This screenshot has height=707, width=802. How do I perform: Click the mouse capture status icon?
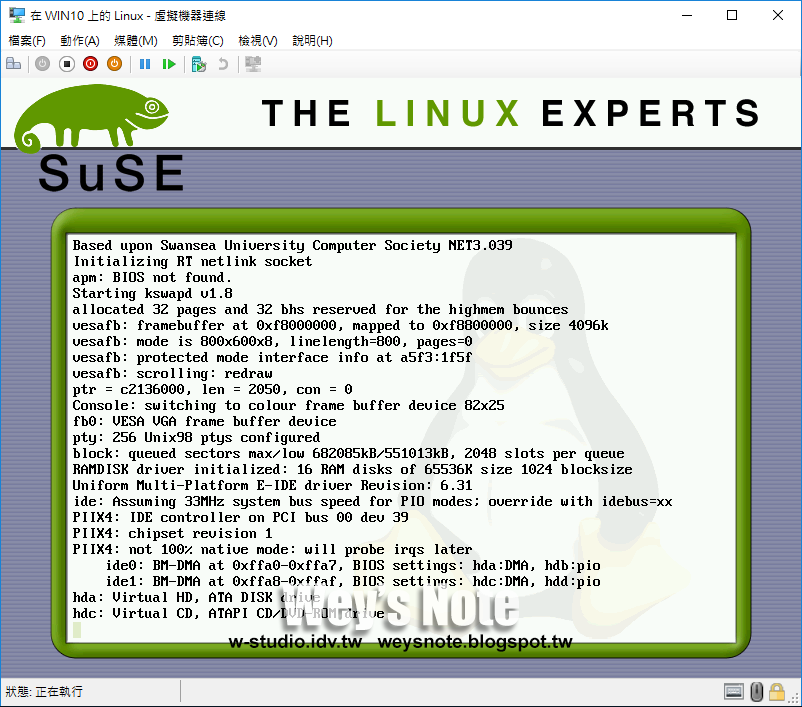757,691
